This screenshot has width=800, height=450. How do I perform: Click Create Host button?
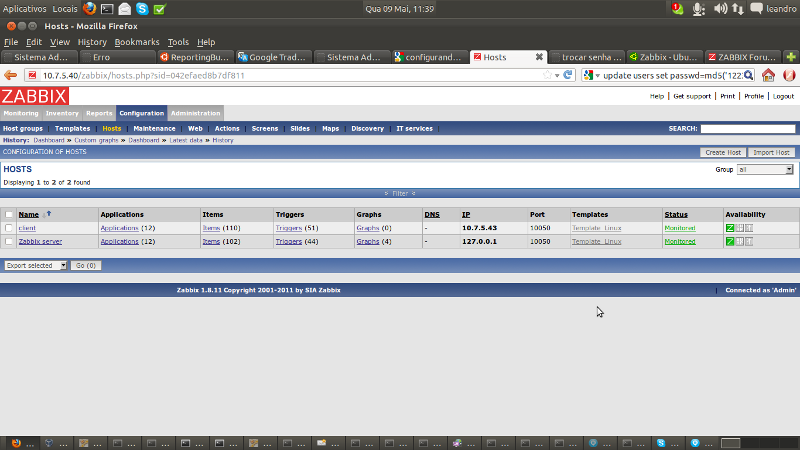(723, 153)
